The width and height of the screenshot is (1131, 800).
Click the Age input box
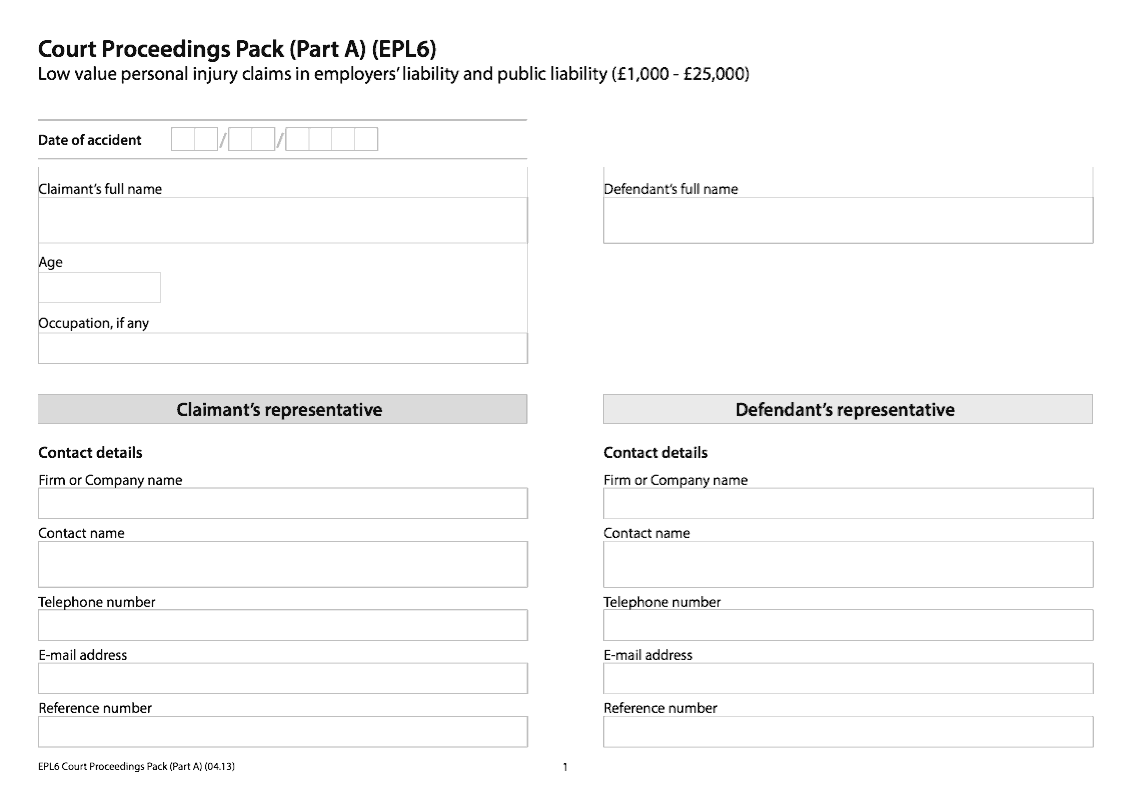tap(99, 288)
